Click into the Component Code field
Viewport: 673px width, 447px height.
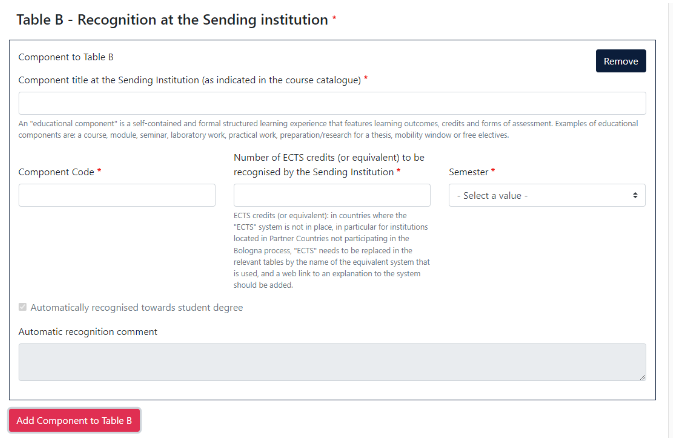point(117,195)
